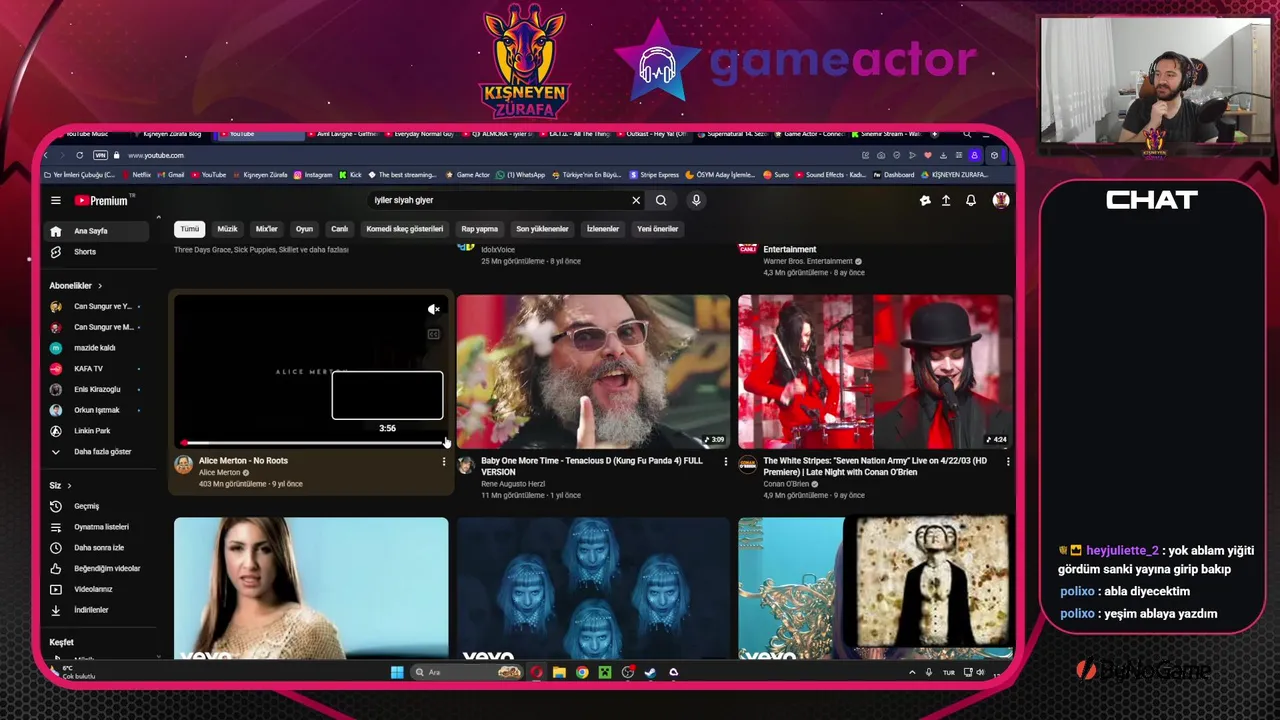Click the sparkle icon beside upload

(x=925, y=200)
